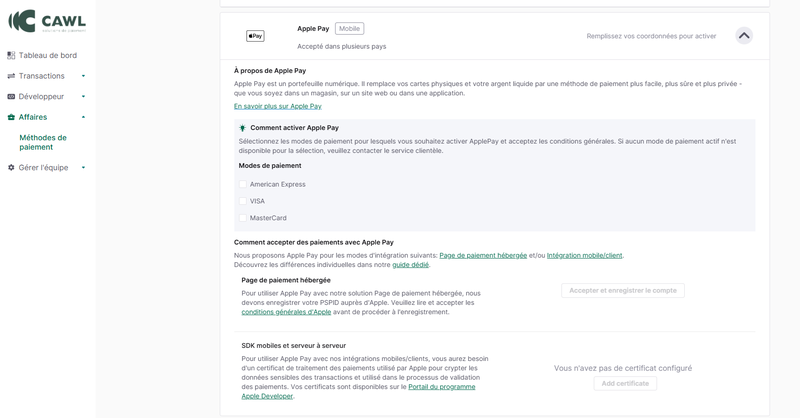800x418 pixels.
Task: Open Tableau de bord in sidebar
Action: pos(47,56)
